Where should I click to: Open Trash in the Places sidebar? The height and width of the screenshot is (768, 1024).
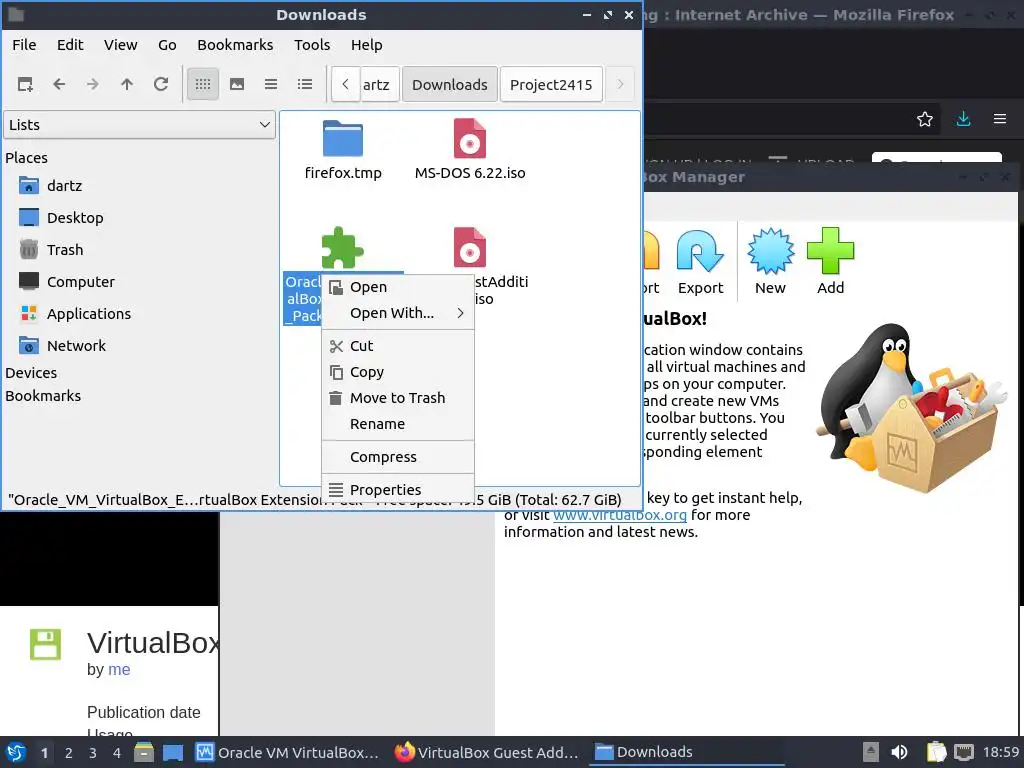pos(51,250)
